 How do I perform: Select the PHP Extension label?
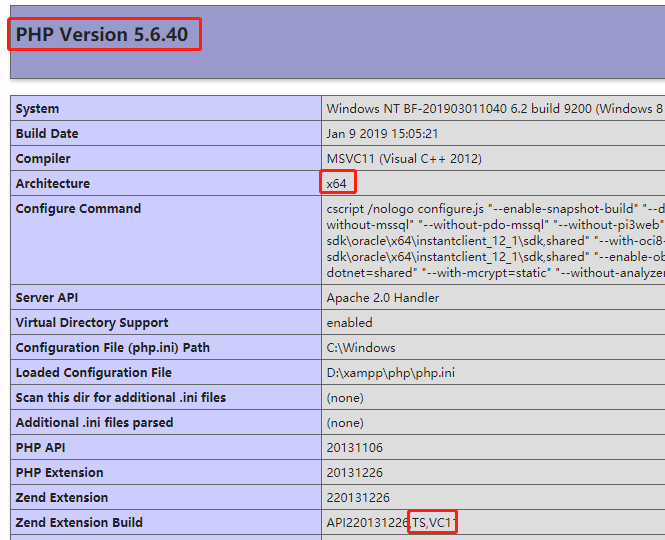59,473
